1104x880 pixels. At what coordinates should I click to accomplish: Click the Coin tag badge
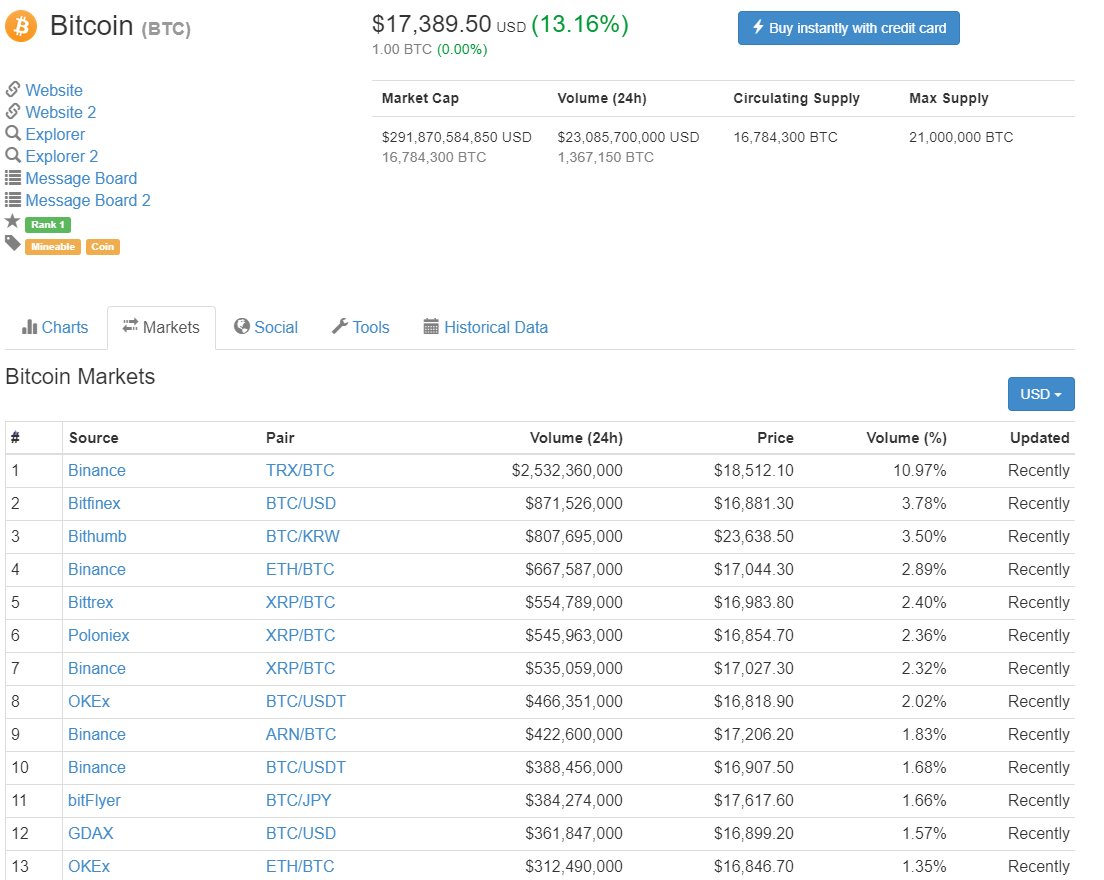[x=103, y=246]
